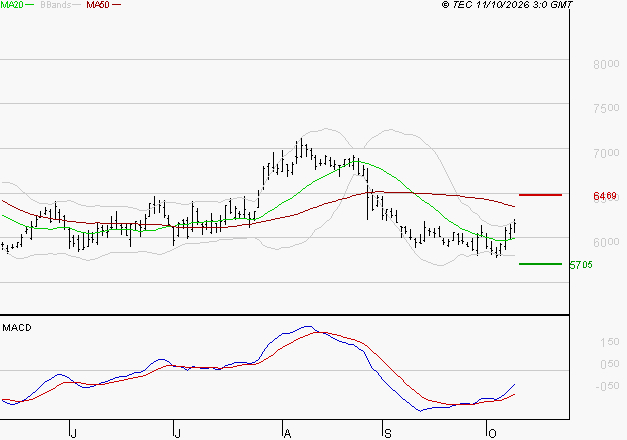Click the S month label on axis
Image resolution: width=627 pixels, height=440 pixels.
coord(387,433)
